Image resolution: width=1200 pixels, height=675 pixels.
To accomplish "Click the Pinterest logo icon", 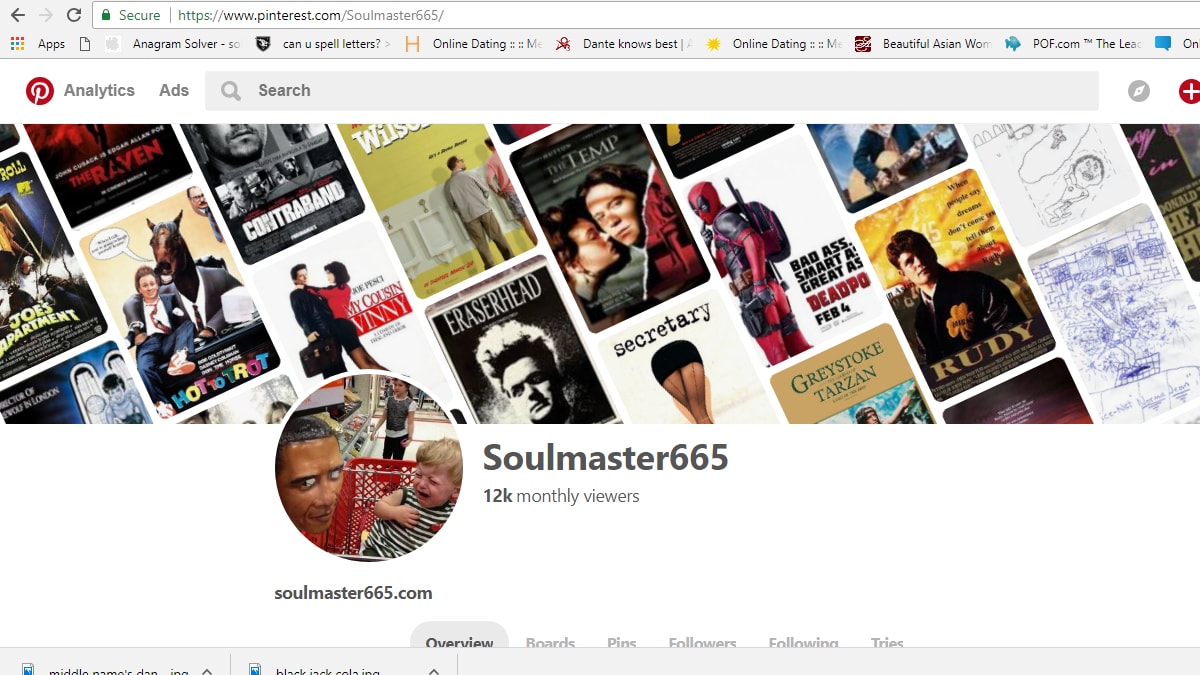I will point(40,91).
